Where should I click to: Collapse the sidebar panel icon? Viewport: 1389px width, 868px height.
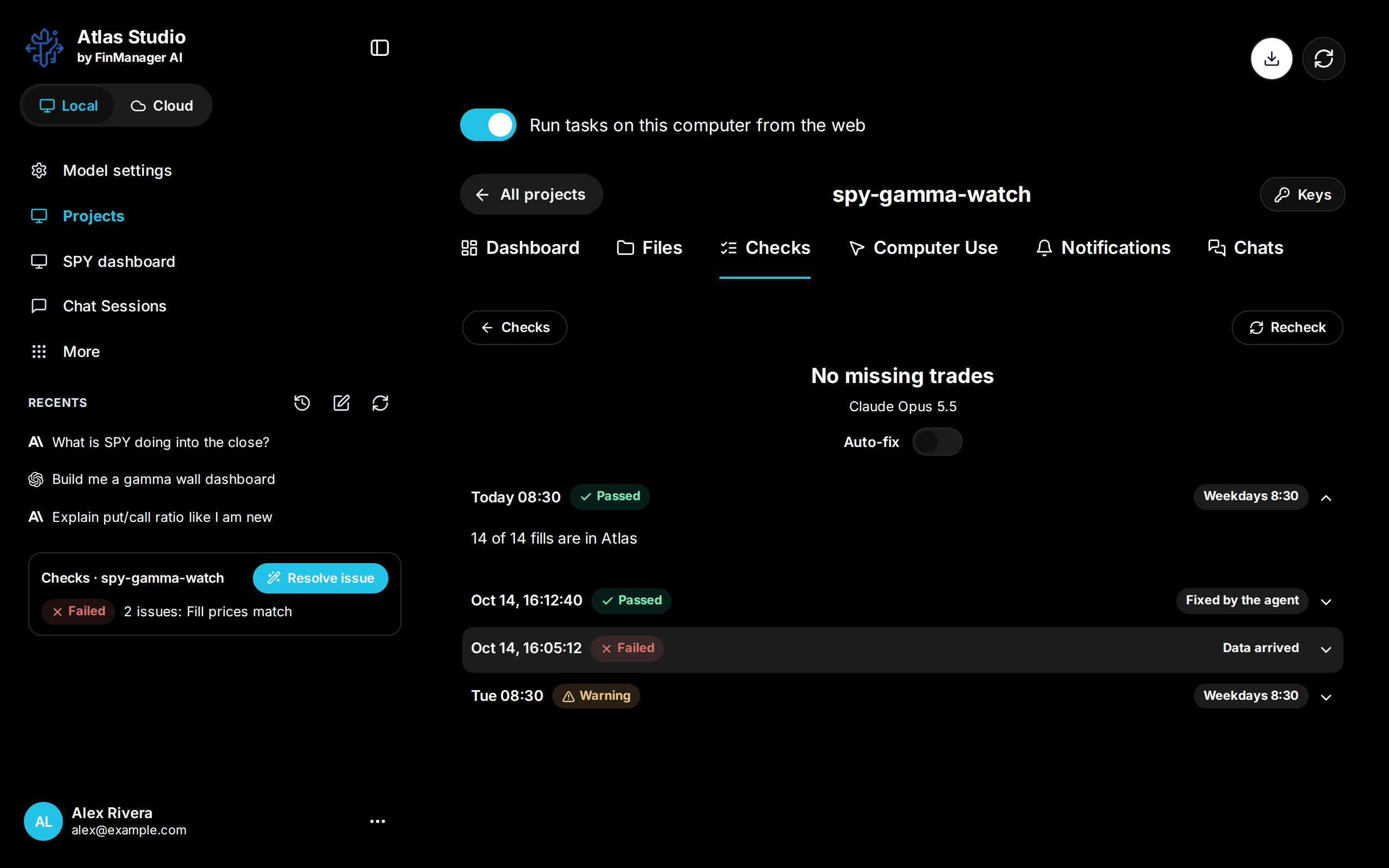[x=379, y=48]
